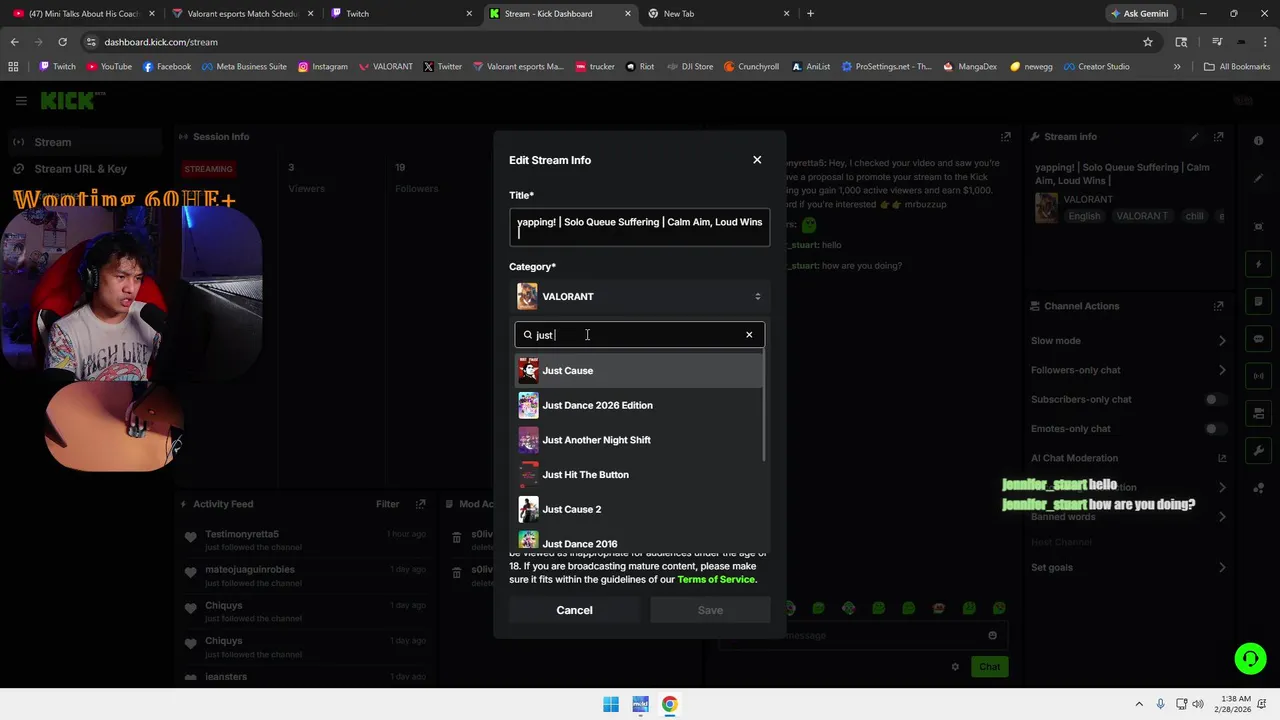The width and height of the screenshot is (1280, 720).
Task: Go to Stream in the left sidebar
Action: point(83,142)
